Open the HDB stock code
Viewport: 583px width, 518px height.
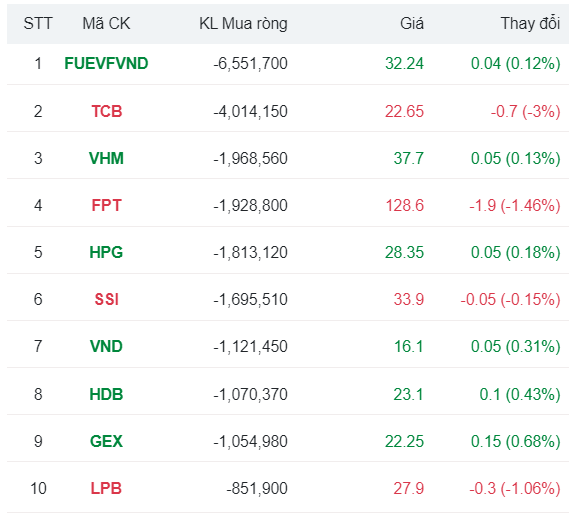click(106, 394)
